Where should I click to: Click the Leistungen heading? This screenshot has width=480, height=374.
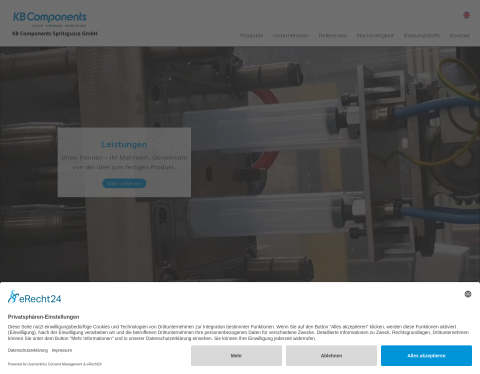pos(124,144)
